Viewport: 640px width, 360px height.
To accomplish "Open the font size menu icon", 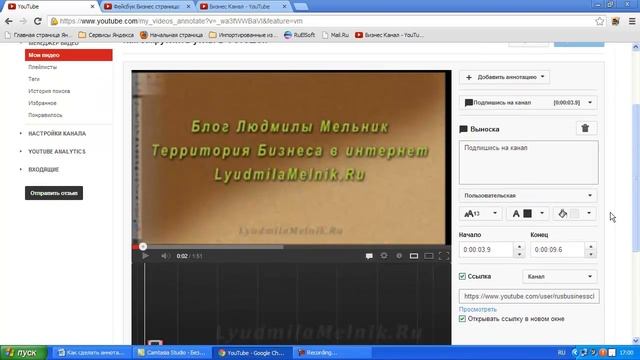I will click(472, 213).
